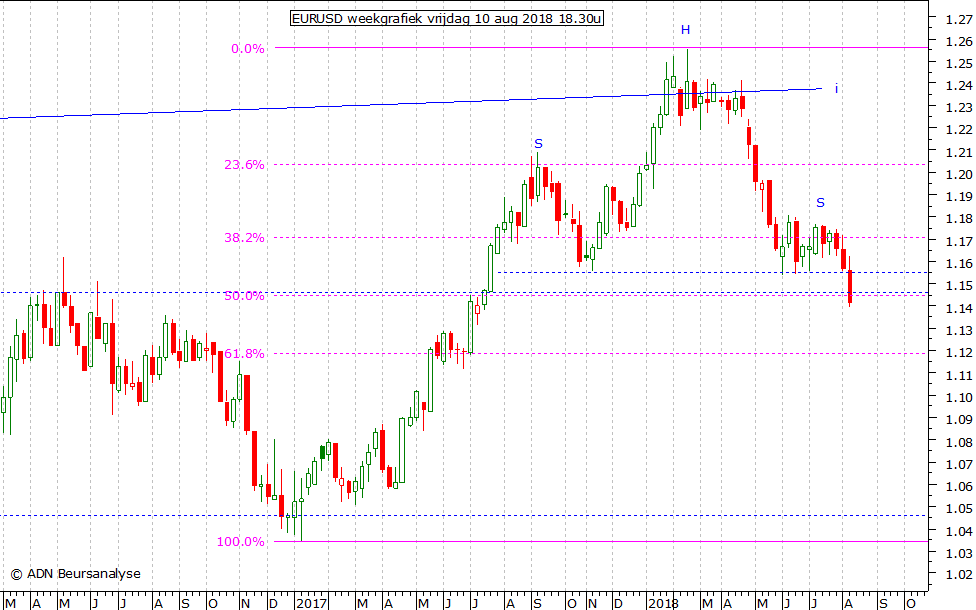The height and width of the screenshot is (610, 976).
Task: Click the '100.0%' Fibonacci level label
Action: click(x=240, y=542)
